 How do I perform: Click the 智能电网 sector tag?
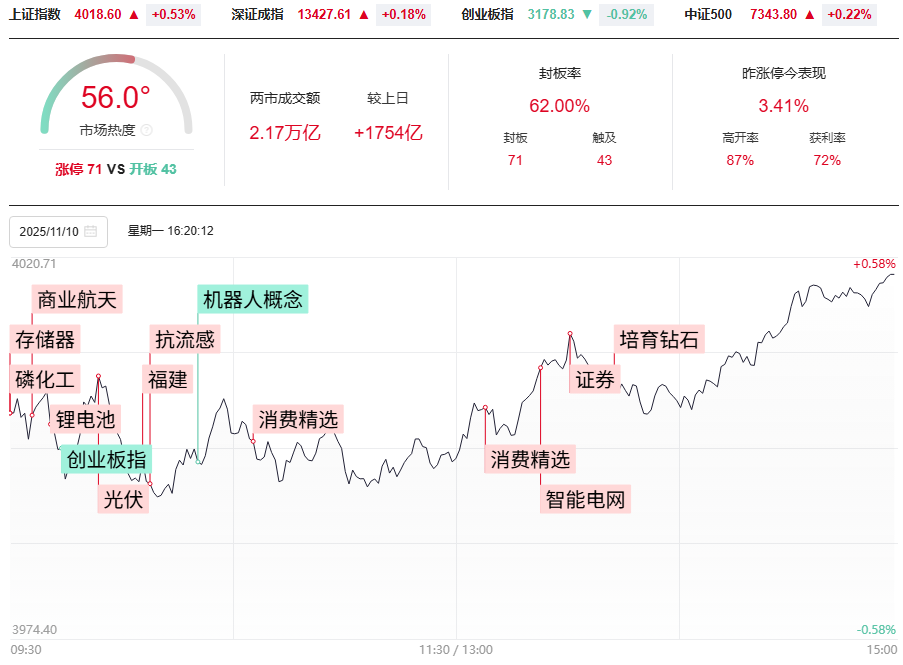pyautogui.click(x=588, y=499)
